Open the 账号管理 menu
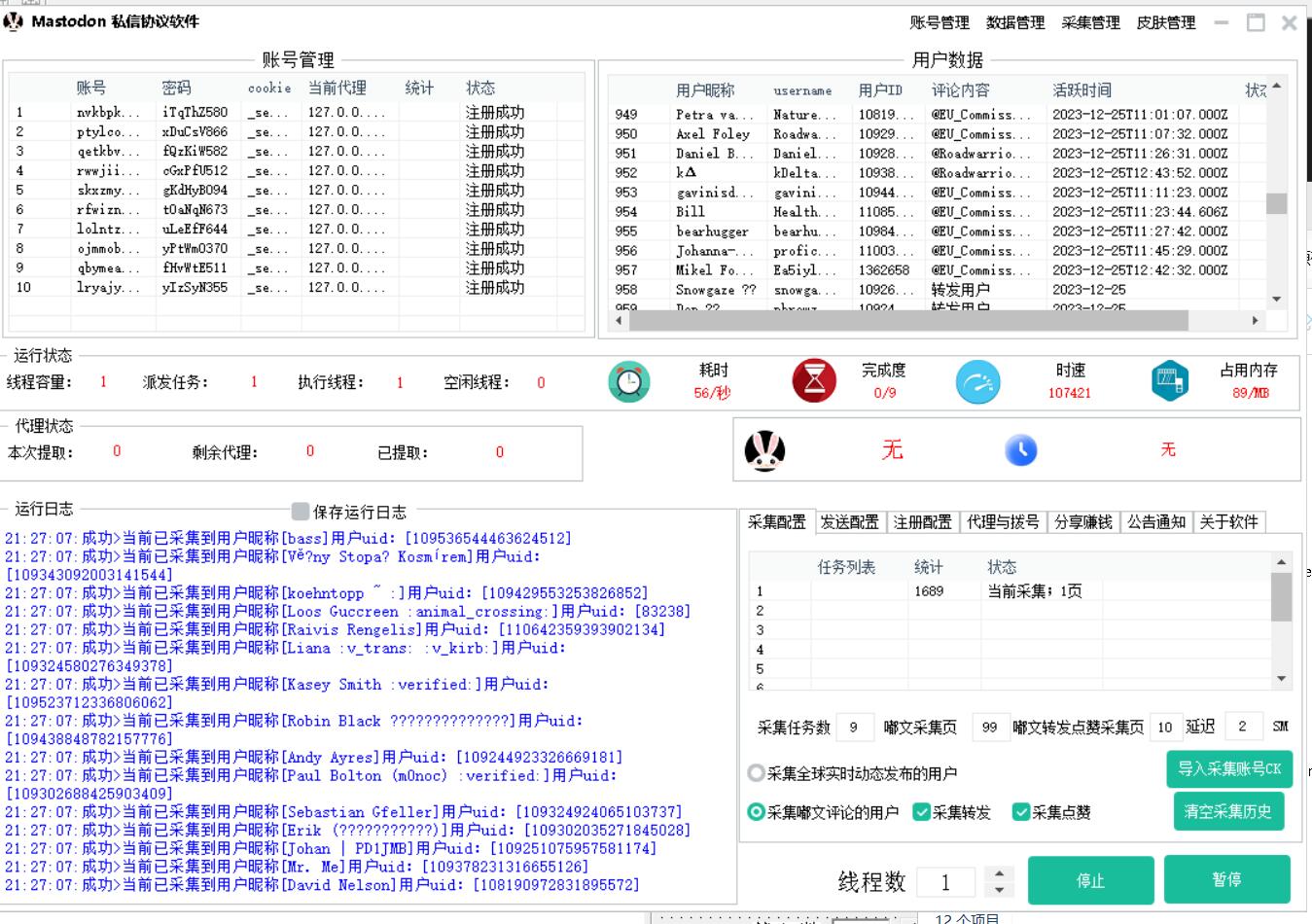Screen dimensions: 1312x924 (x=939, y=22)
